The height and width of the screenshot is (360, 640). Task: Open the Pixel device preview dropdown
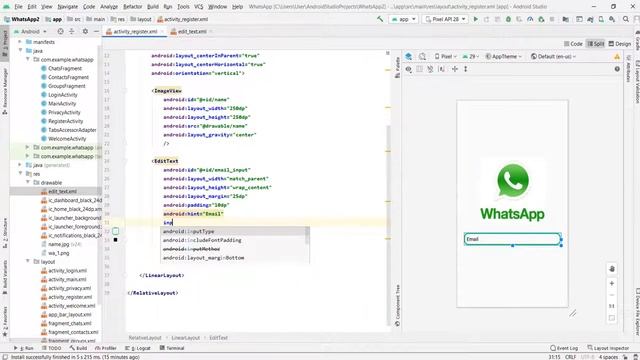(446, 56)
